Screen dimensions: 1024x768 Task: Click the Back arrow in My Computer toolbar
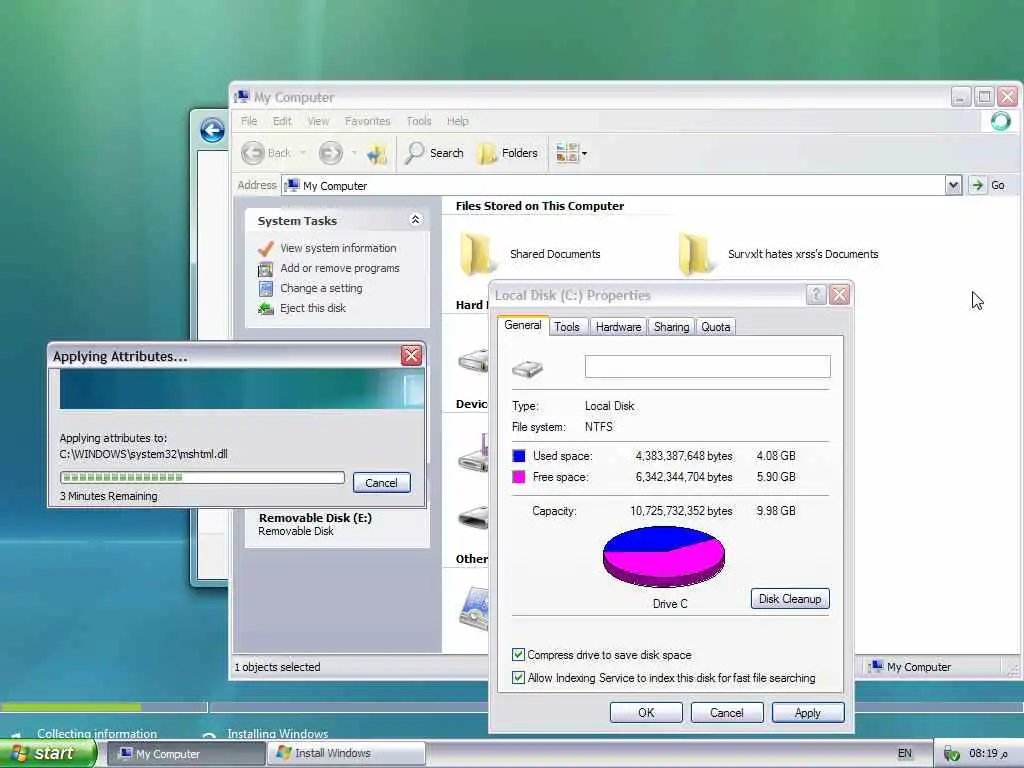tap(253, 153)
